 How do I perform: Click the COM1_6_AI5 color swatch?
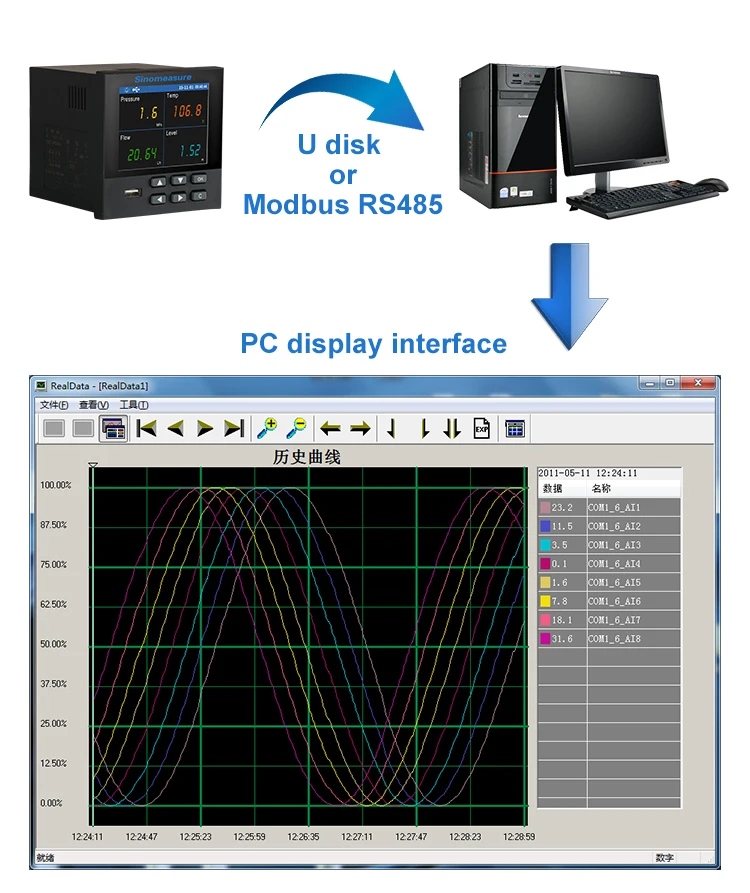tap(545, 583)
